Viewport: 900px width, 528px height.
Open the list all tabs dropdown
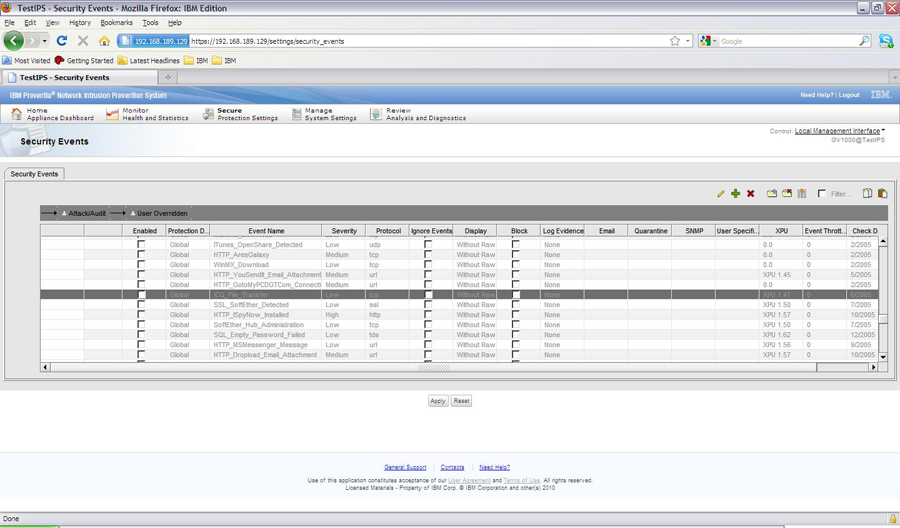tap(894, 77)
